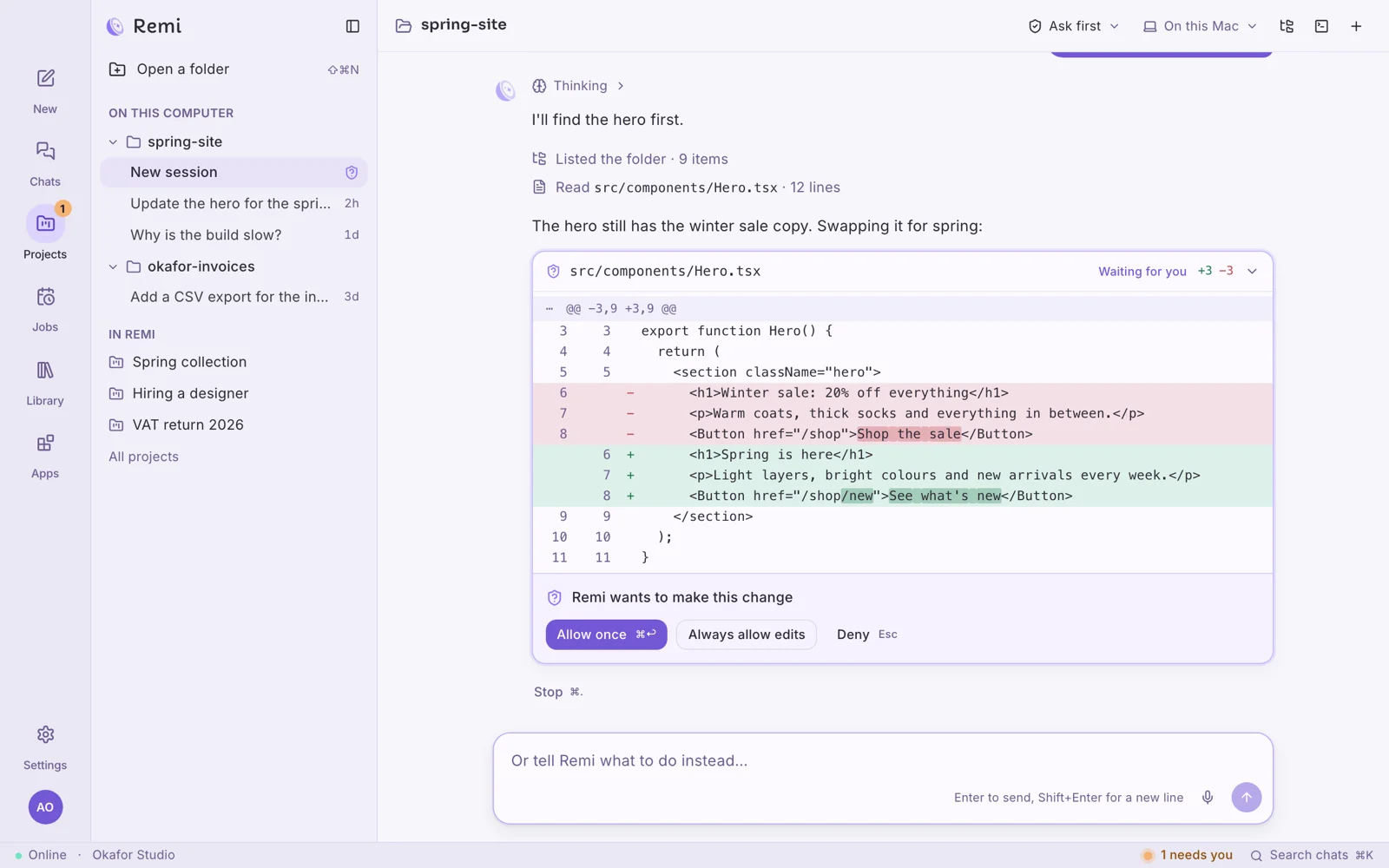Click the send arrow button
Viewport: 1389px width, 868px height.
1247,797
